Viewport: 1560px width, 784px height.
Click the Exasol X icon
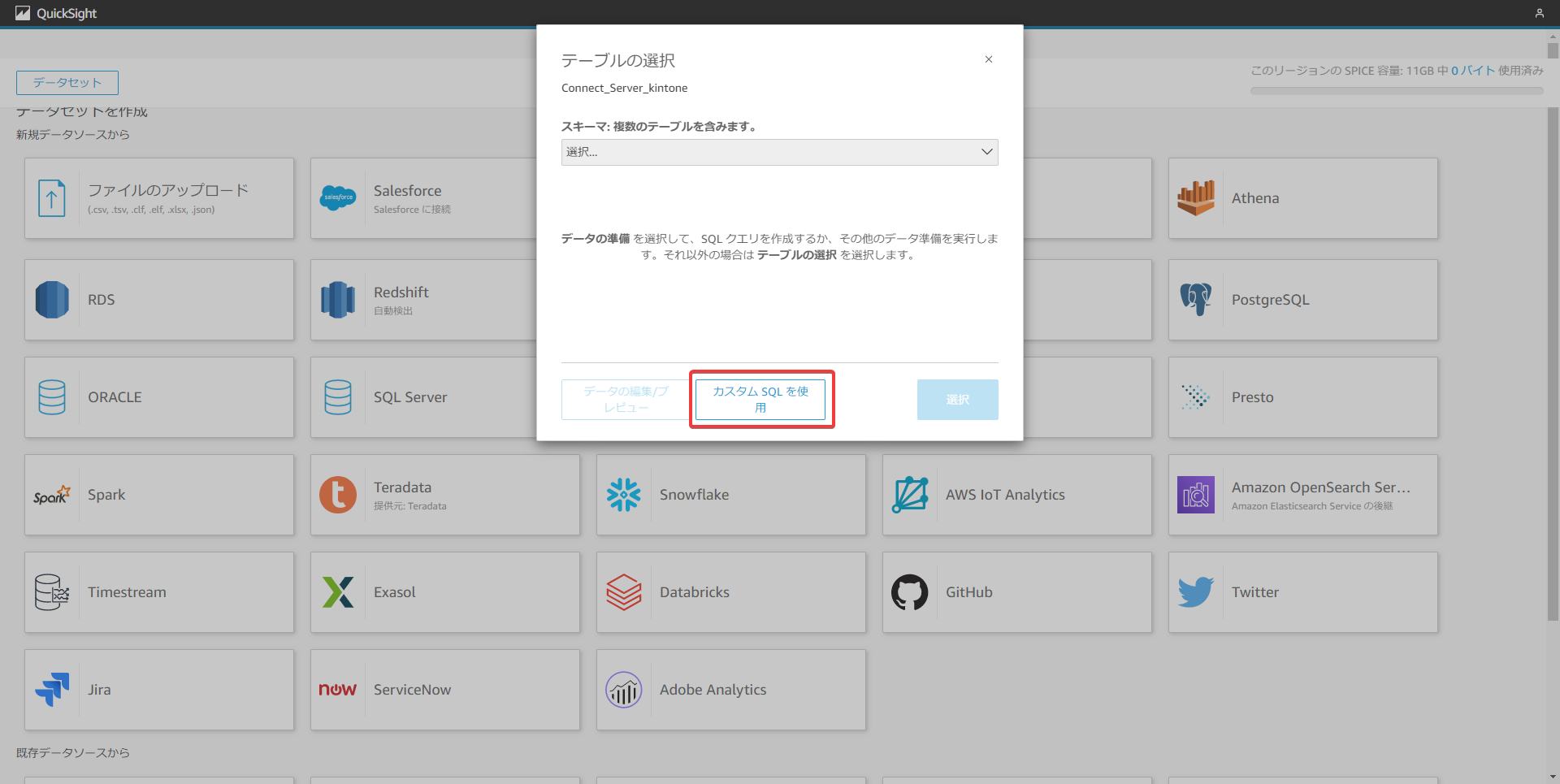point(338,592)
